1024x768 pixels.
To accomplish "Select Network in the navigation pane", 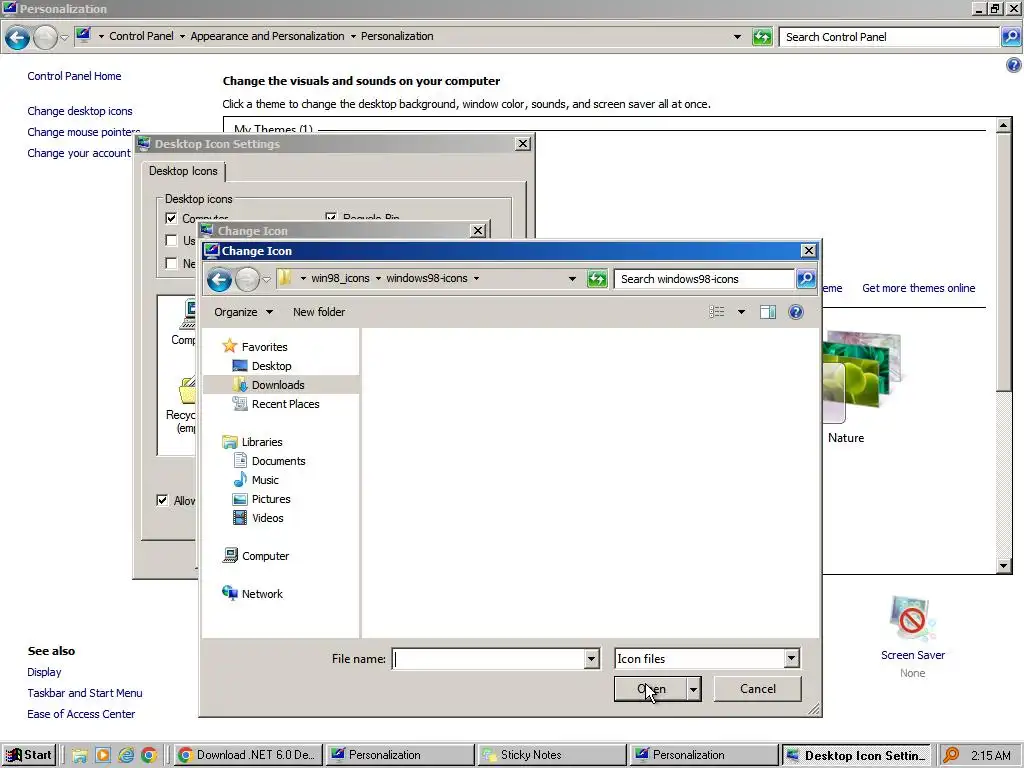I will pos(262,593).
